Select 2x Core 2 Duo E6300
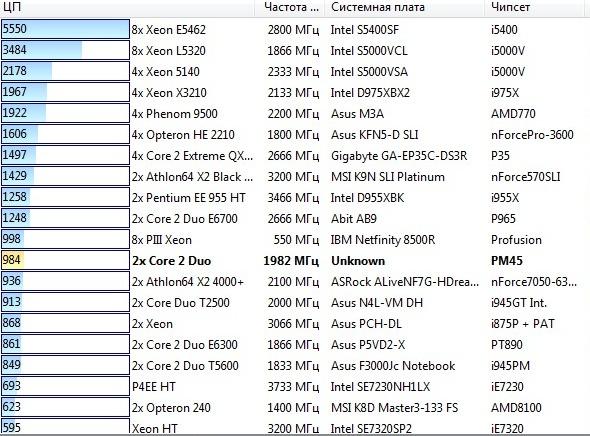Image resolution: width=590 pixels, height=436 pixels. tap(185, 345)
